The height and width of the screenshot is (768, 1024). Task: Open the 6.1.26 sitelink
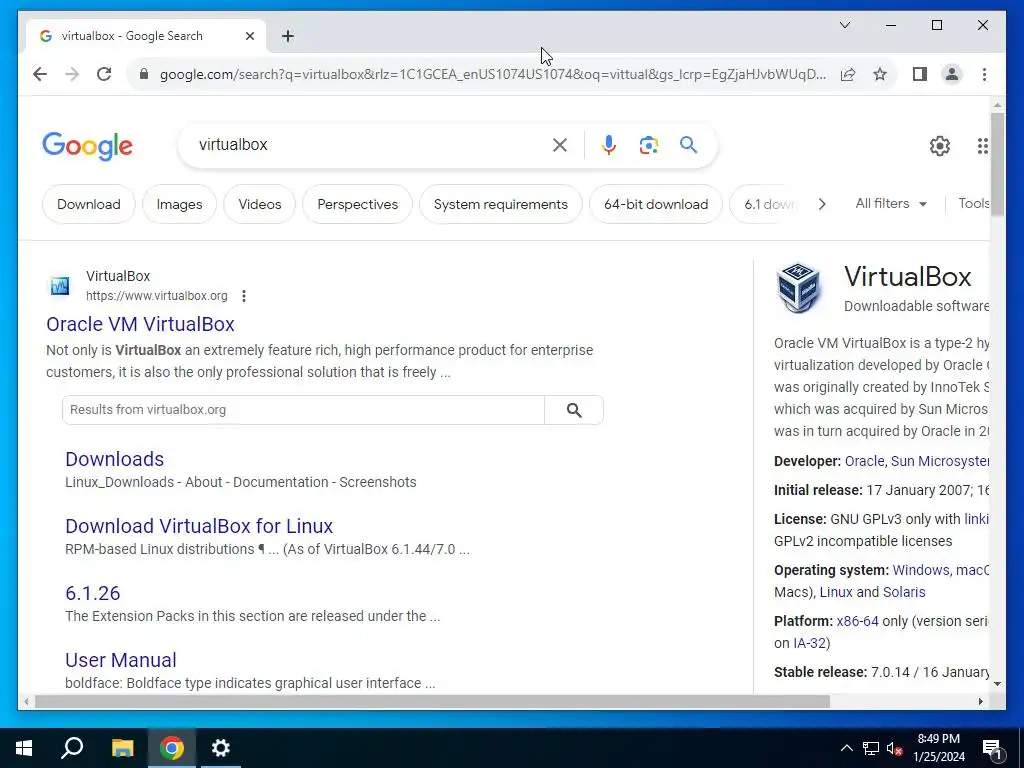click(93, 594)
